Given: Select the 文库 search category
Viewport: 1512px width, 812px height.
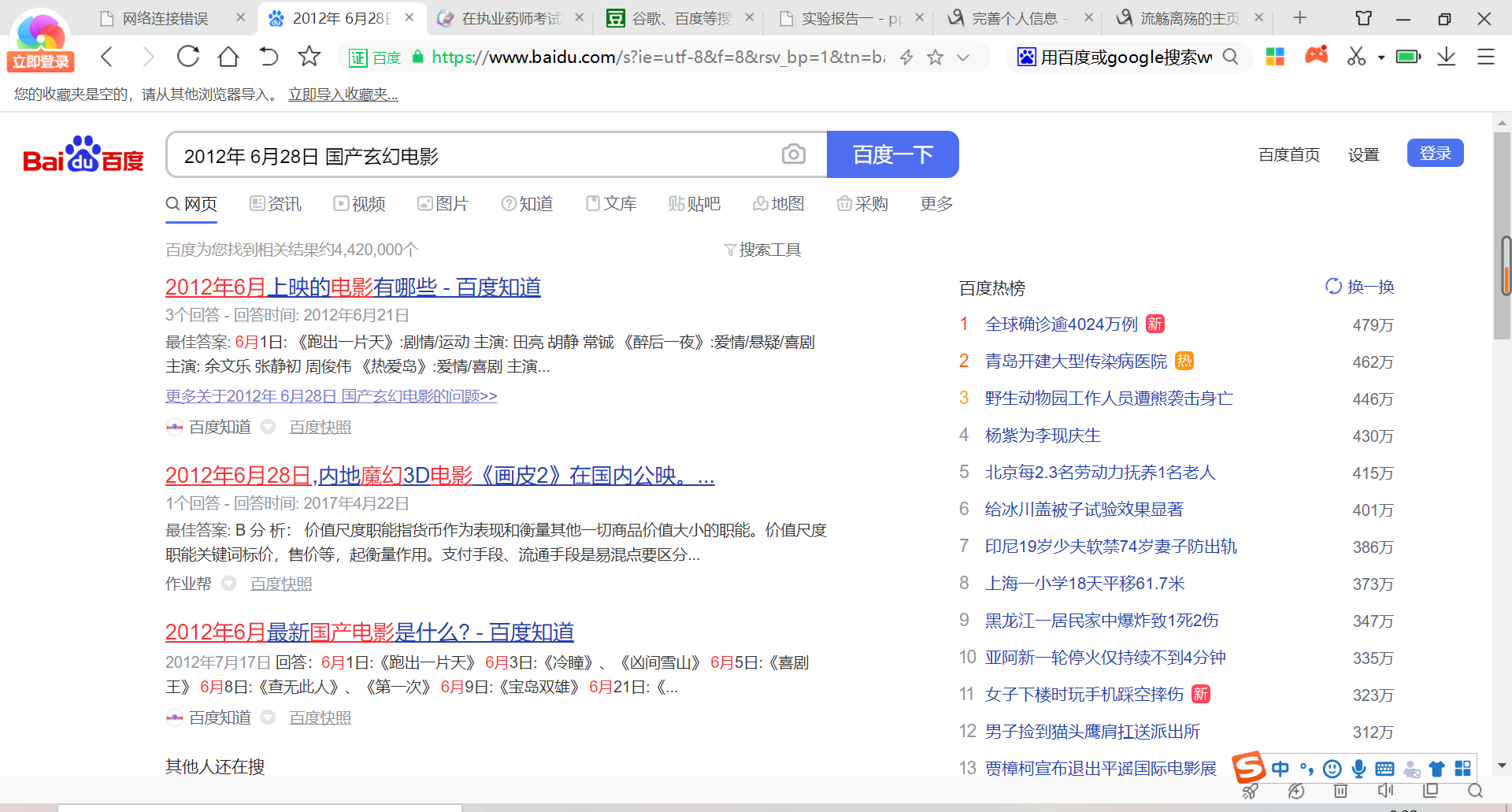Looking at the screenshot, I should (x=611, y=204).
